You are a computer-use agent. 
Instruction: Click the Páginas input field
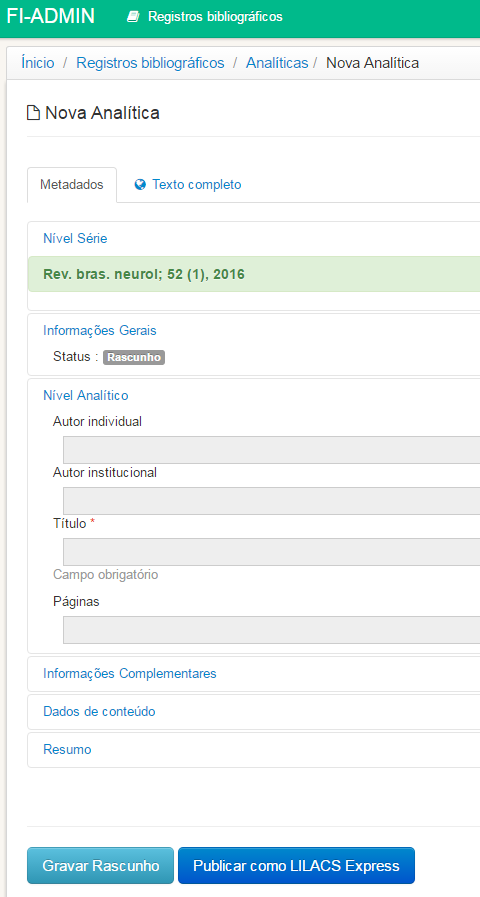pos(271,630)
